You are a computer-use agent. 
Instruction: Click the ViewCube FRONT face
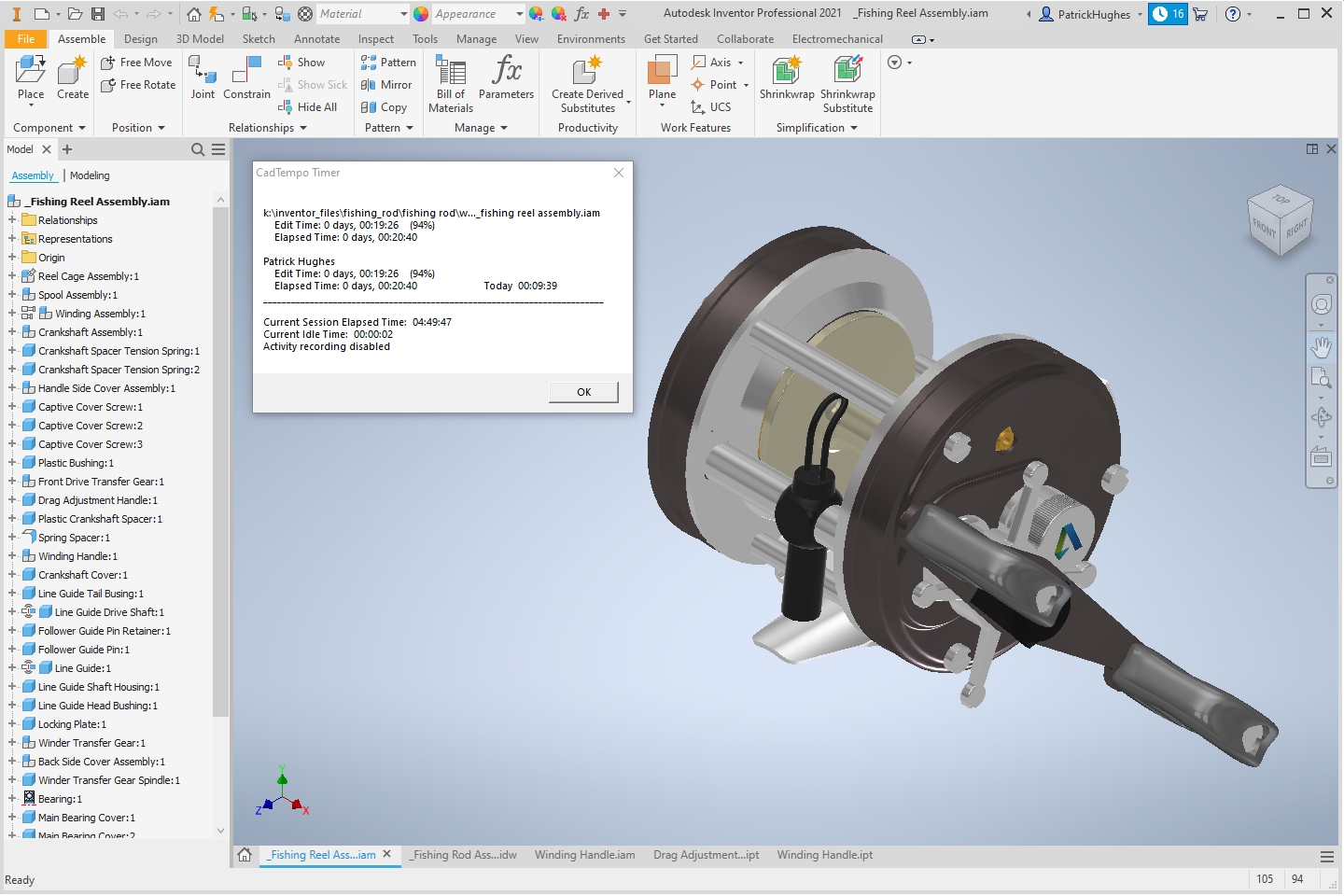pyautogui.click(x=1265, y=227)
